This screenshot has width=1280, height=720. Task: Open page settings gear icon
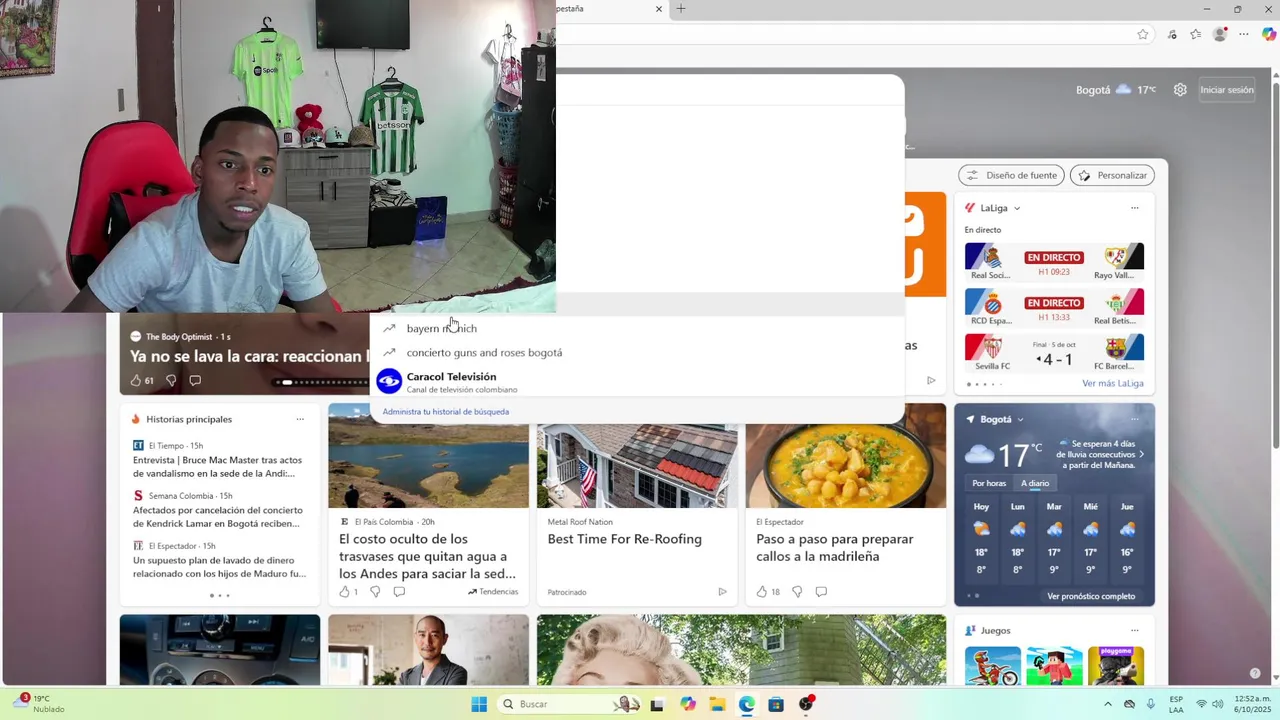click(x=1180, y=90)
